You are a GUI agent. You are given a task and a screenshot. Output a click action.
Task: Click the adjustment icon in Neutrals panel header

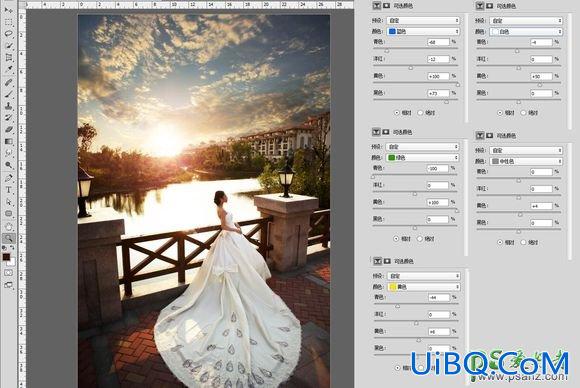tap(480, 136)
